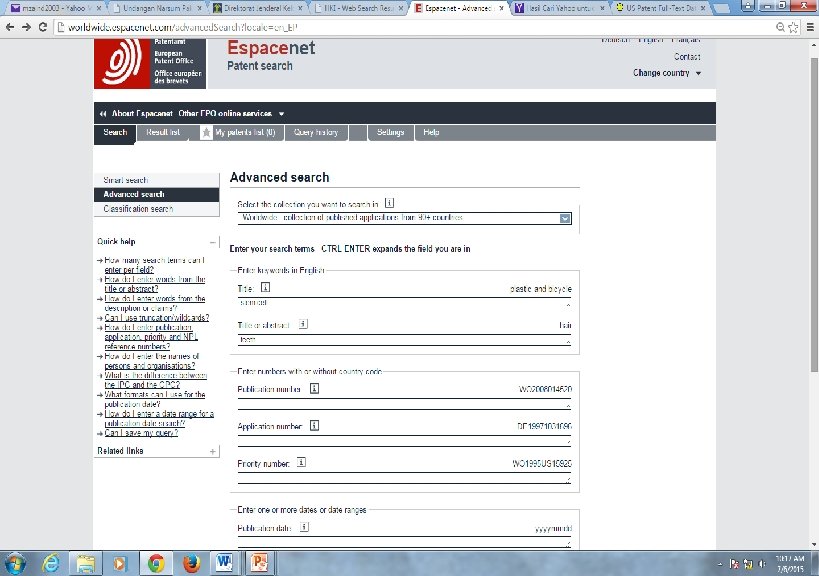The width and height of the screenshot is (819, 576).
Task: Switch to Yahoo mail browser tab
Action: pos(54,8)
